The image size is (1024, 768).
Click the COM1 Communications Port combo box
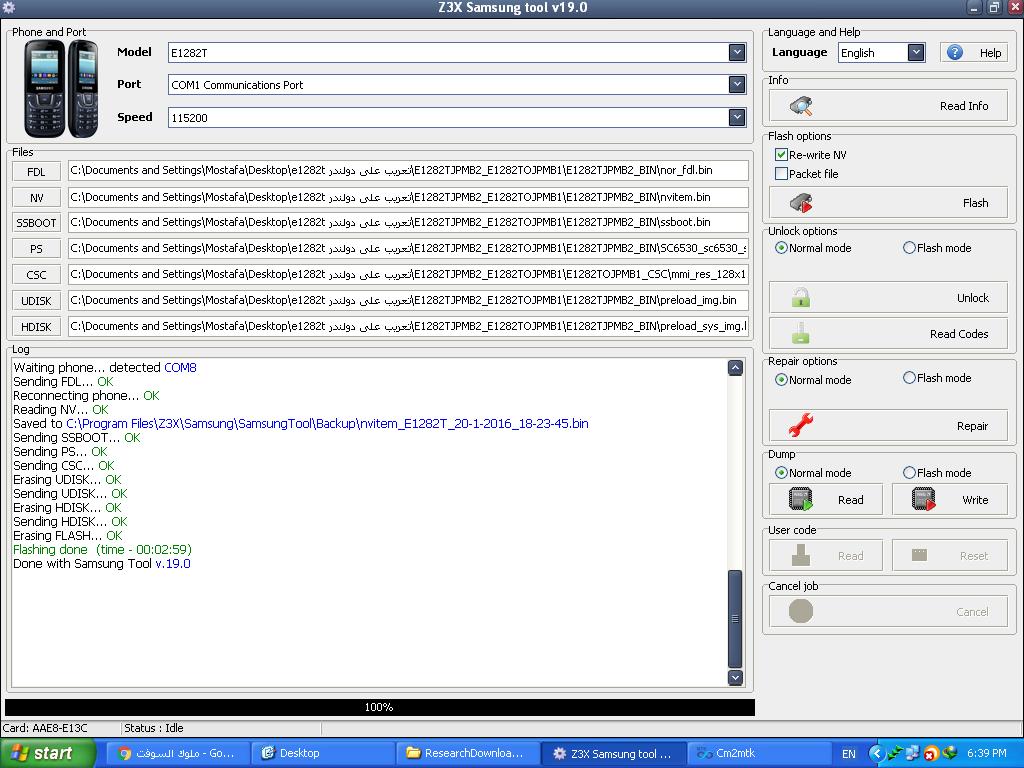click(x=457, y=85)
